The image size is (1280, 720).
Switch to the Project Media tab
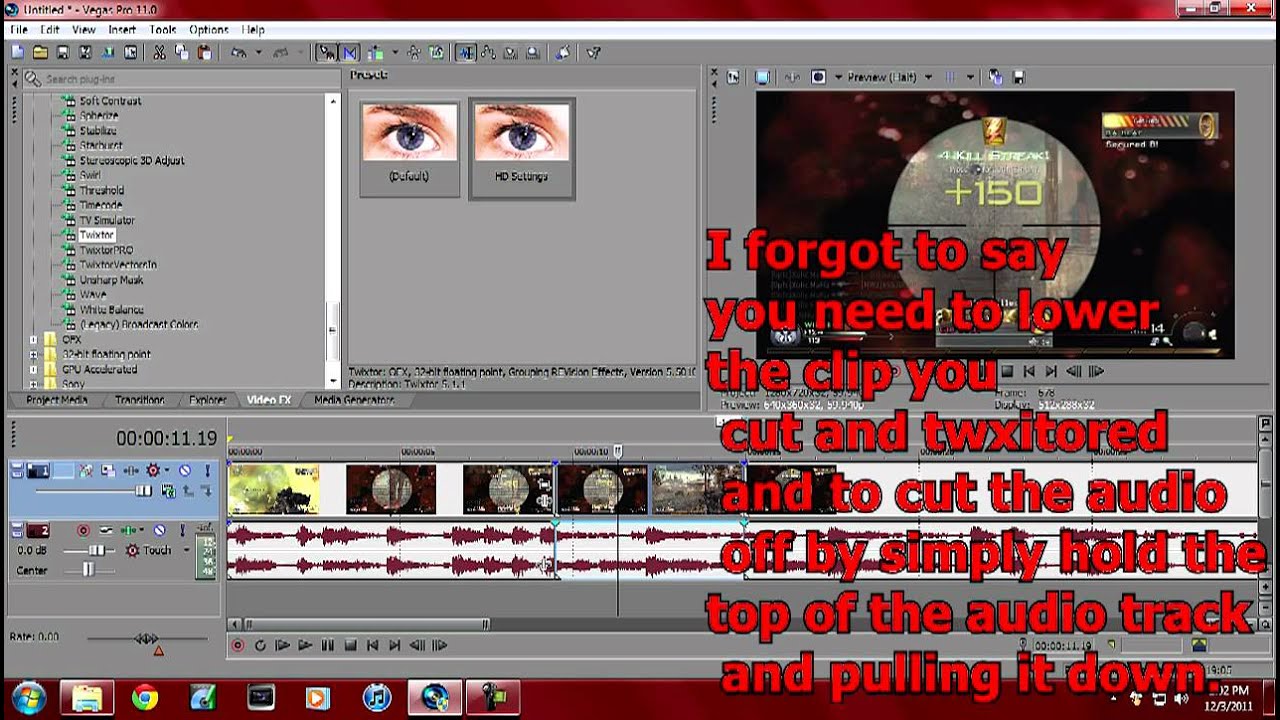[57, 400]
